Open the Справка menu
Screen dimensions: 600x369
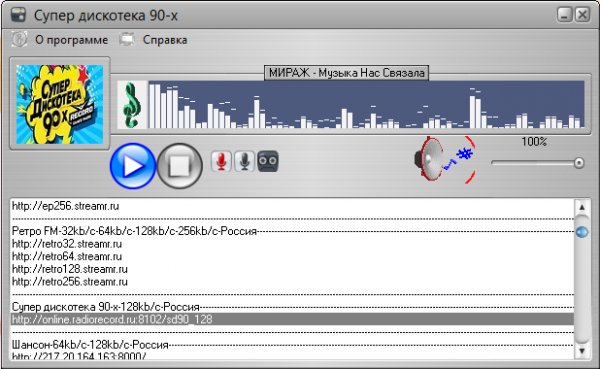[165, 40]
